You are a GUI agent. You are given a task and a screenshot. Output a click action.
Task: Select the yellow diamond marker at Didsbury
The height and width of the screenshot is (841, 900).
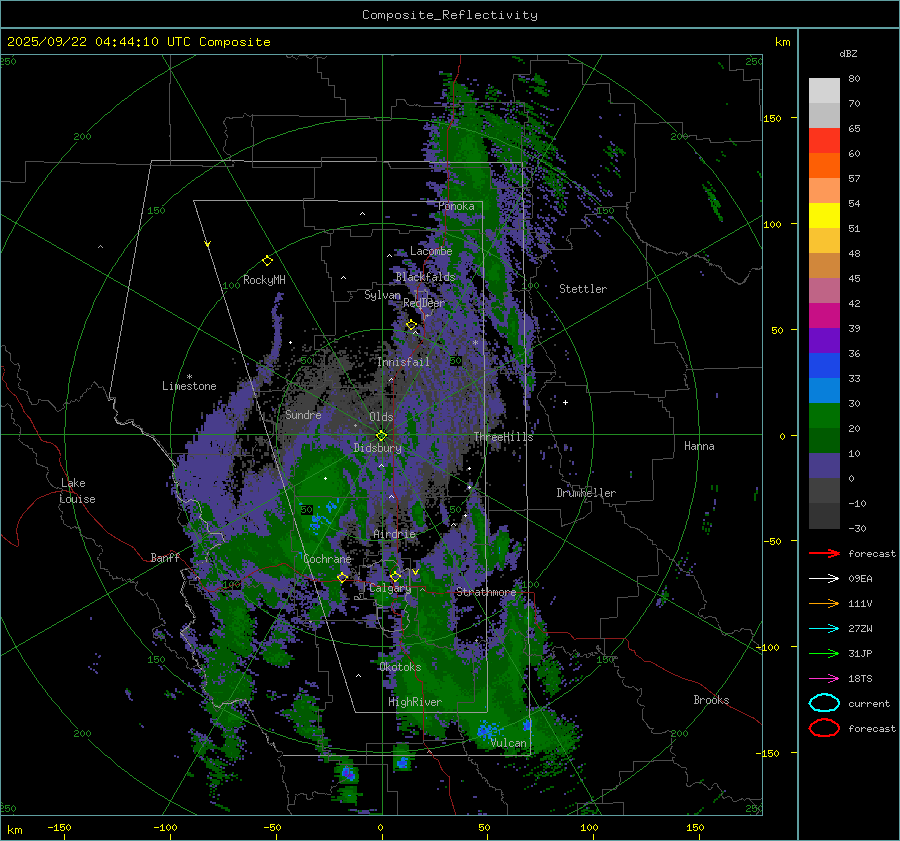[x=381, y=435]
